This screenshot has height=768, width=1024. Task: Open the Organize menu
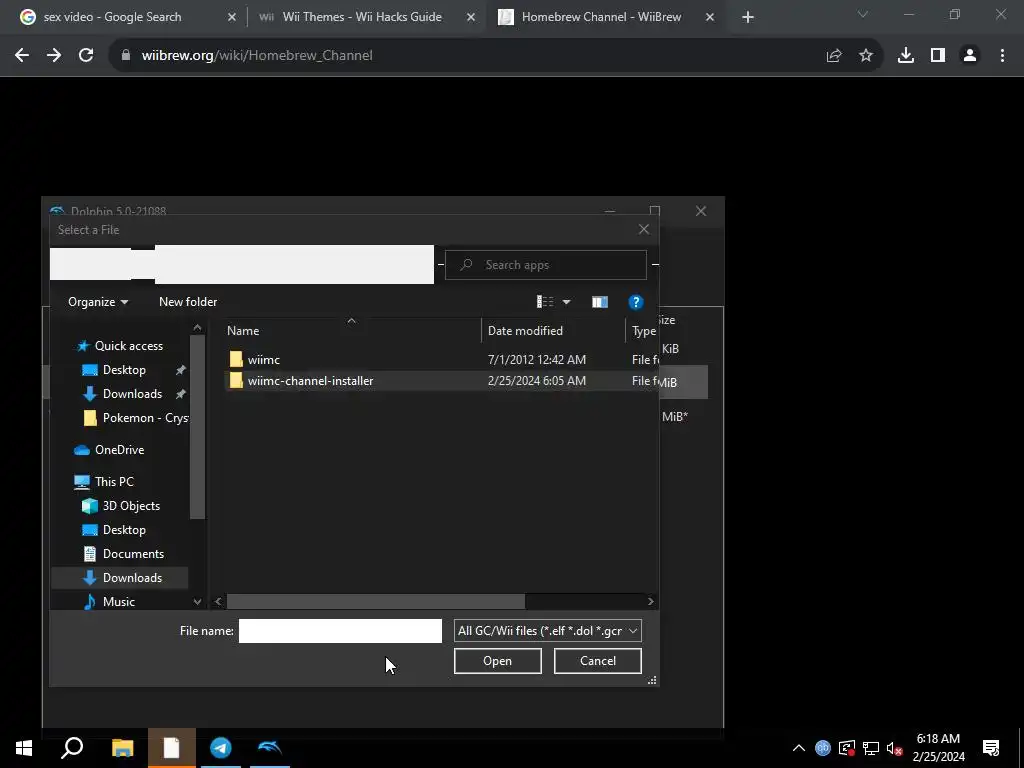[98, 302]
